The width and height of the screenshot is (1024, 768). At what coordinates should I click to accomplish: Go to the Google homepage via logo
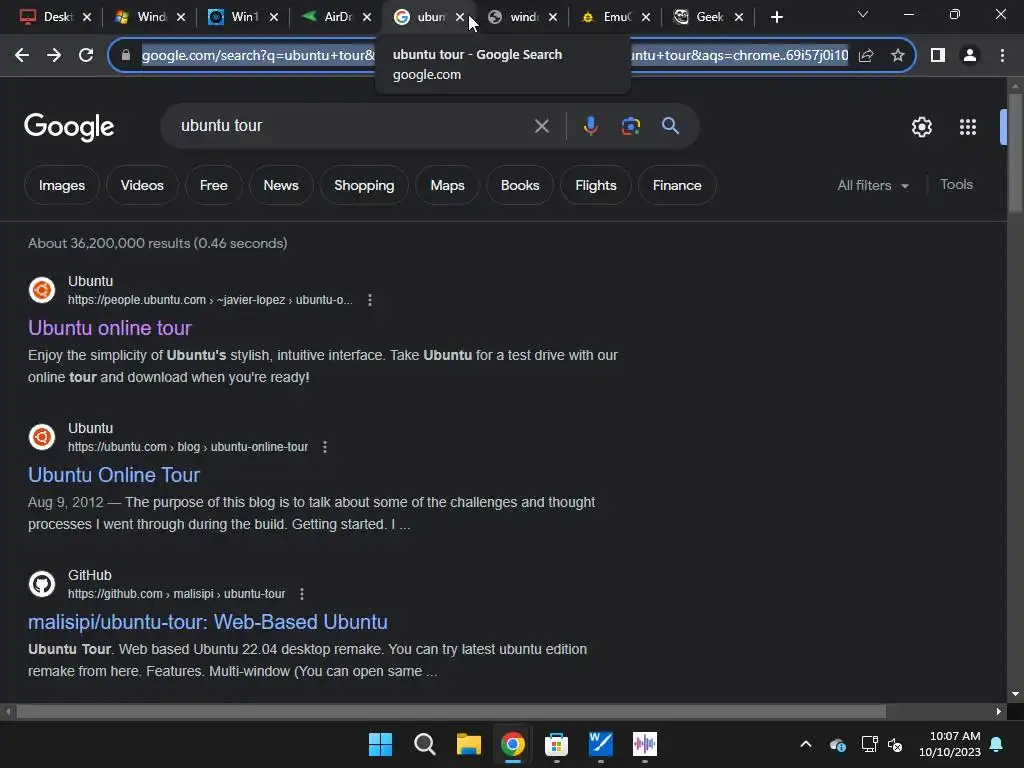pos(69,127)
